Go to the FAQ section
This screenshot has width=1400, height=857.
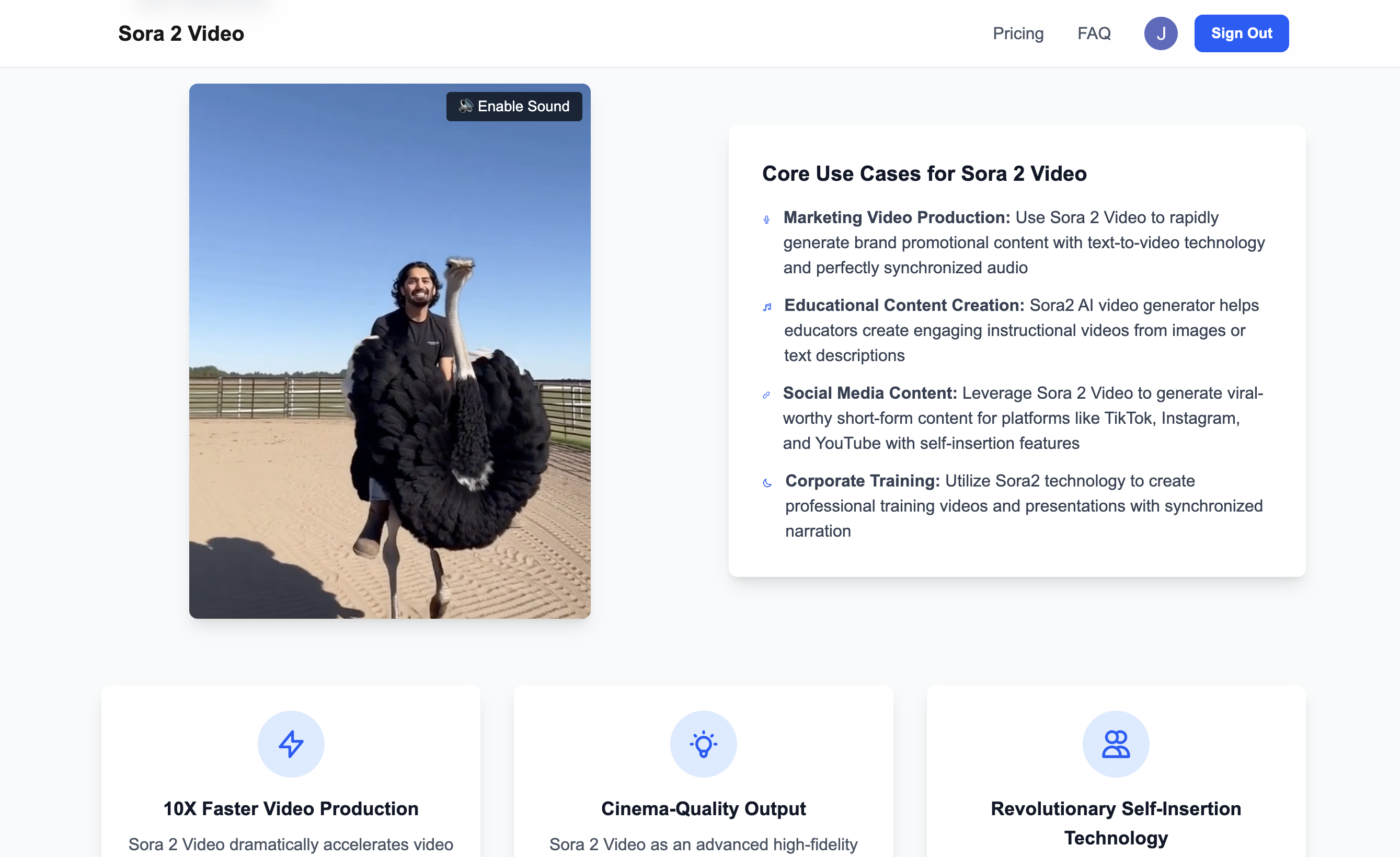pos(1094,33)
